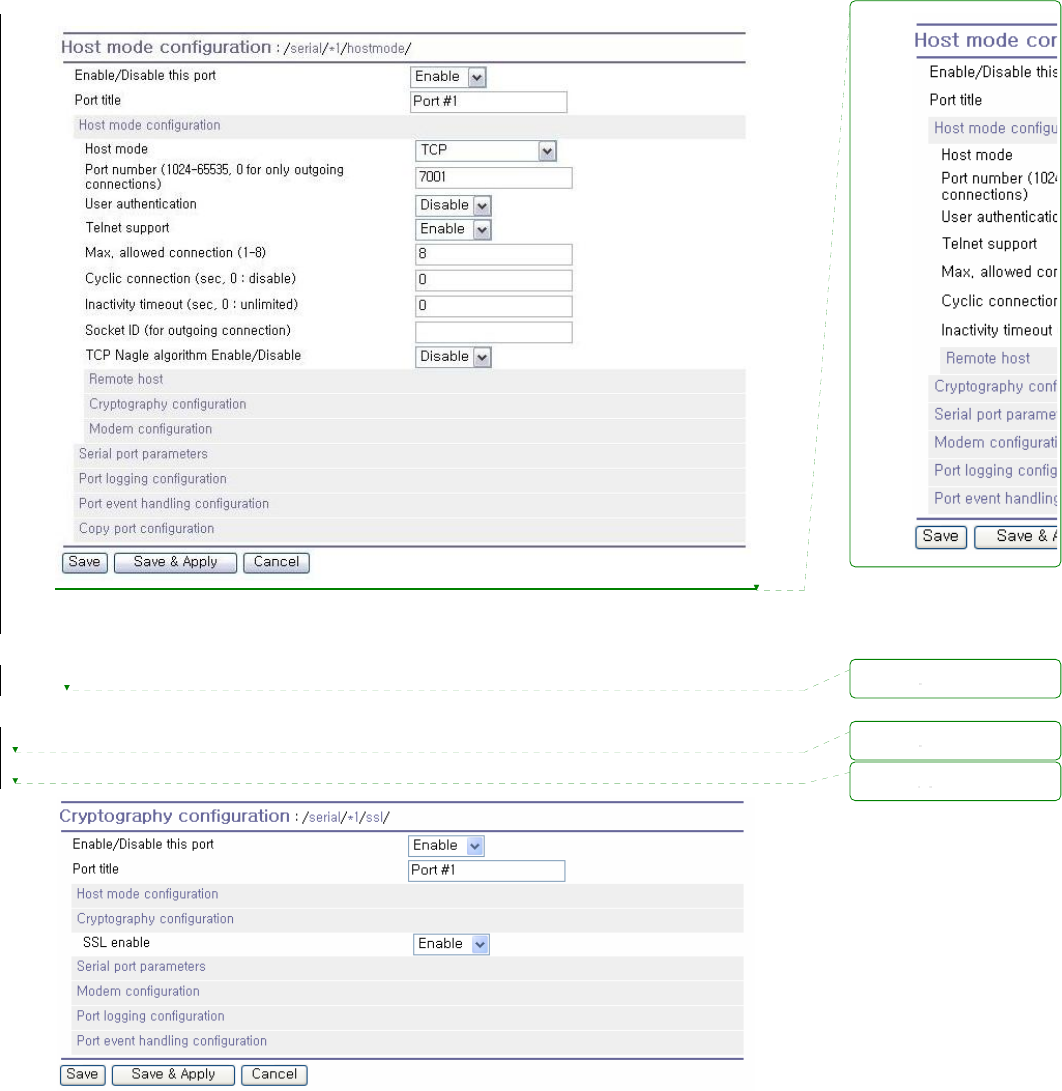This screenshot has height=1091, width=1062.
Task: Open Port logging config link in the side preview
Action: tap(995, 471)
